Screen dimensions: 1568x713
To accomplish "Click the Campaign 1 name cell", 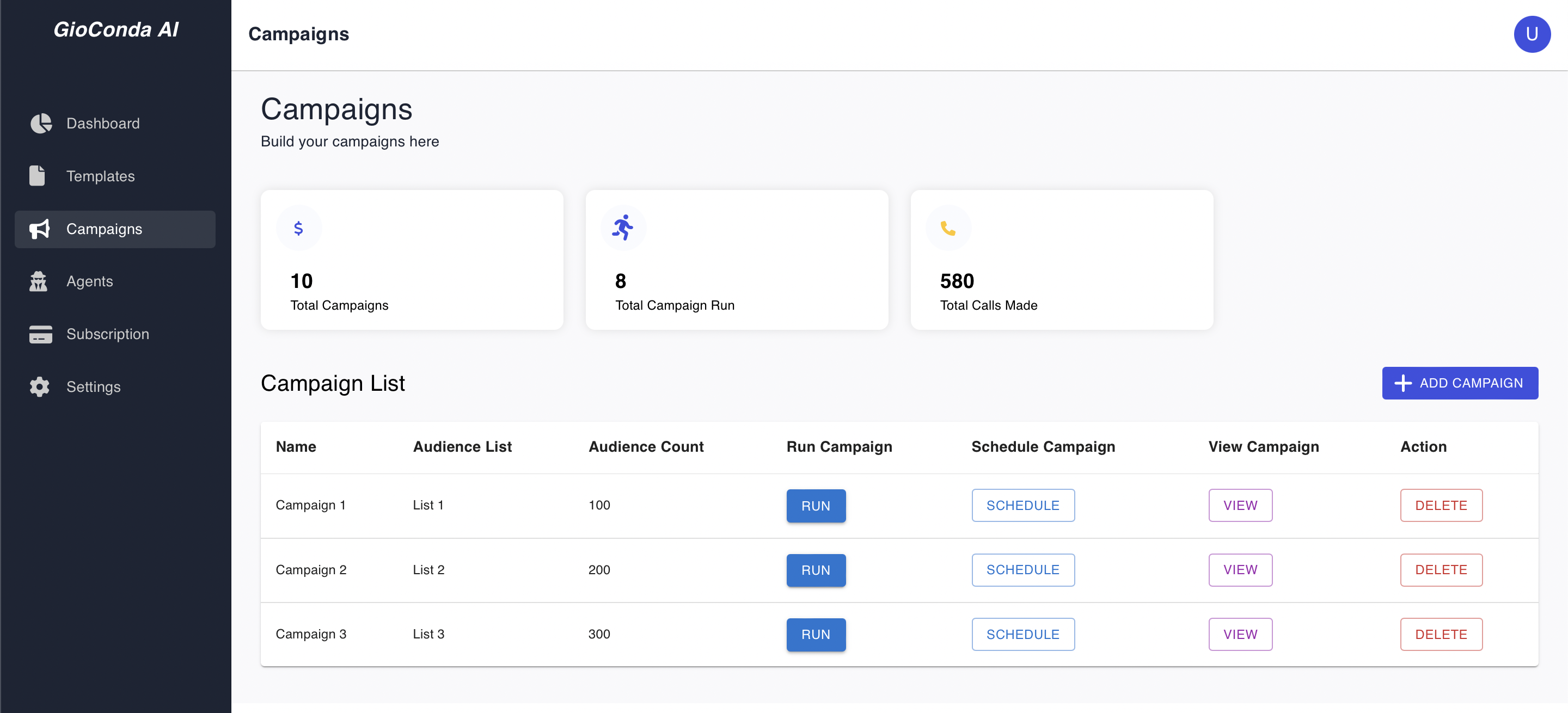I will (x=310, y=505).
